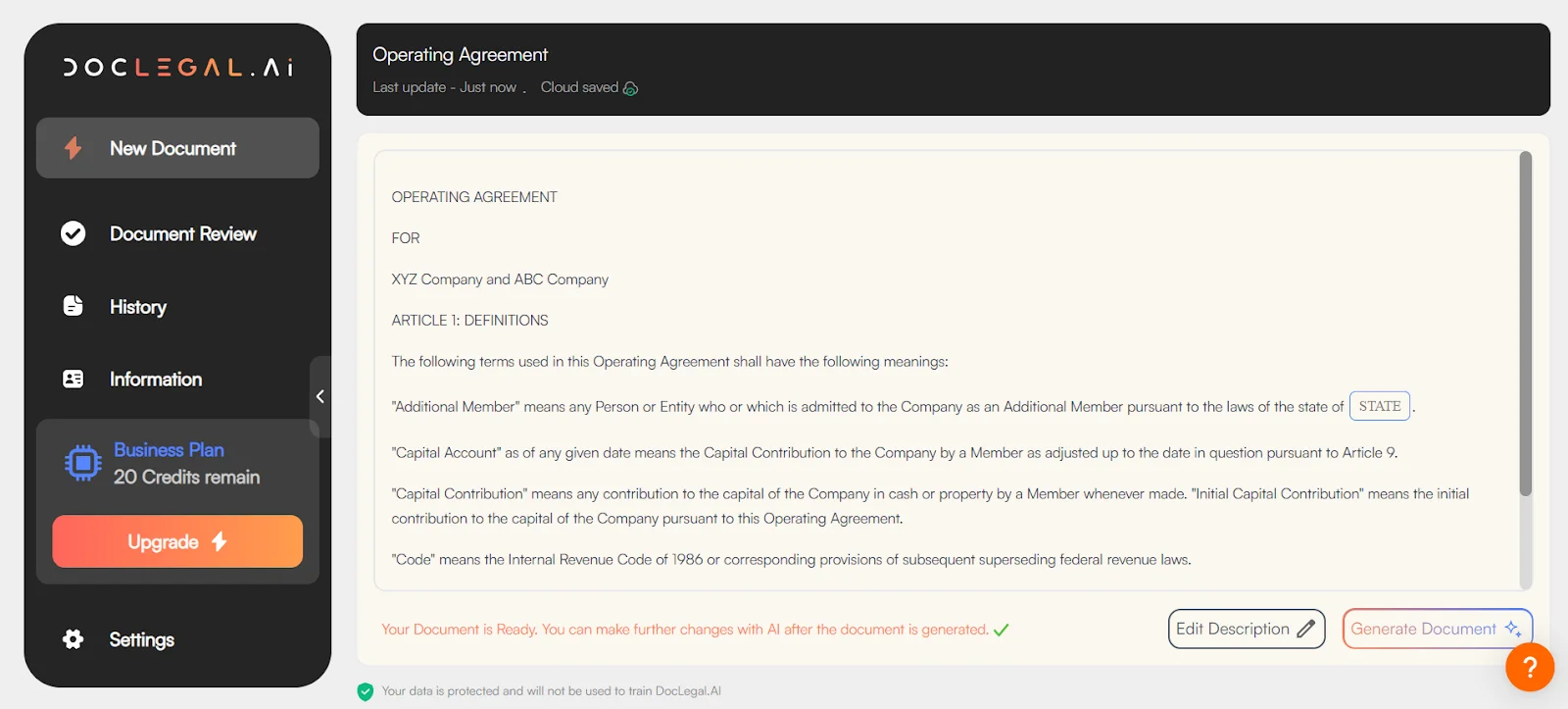
Task: Open the History menu item
Action: (138, 307)
